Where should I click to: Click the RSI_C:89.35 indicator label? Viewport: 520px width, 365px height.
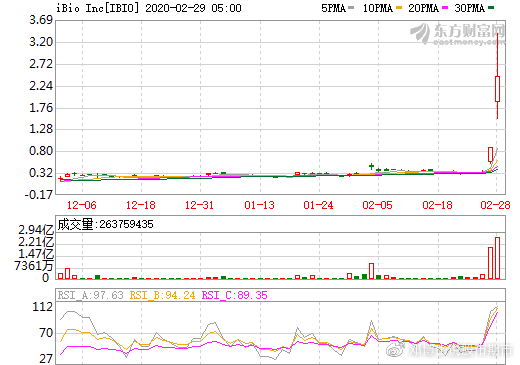(235, 295)
